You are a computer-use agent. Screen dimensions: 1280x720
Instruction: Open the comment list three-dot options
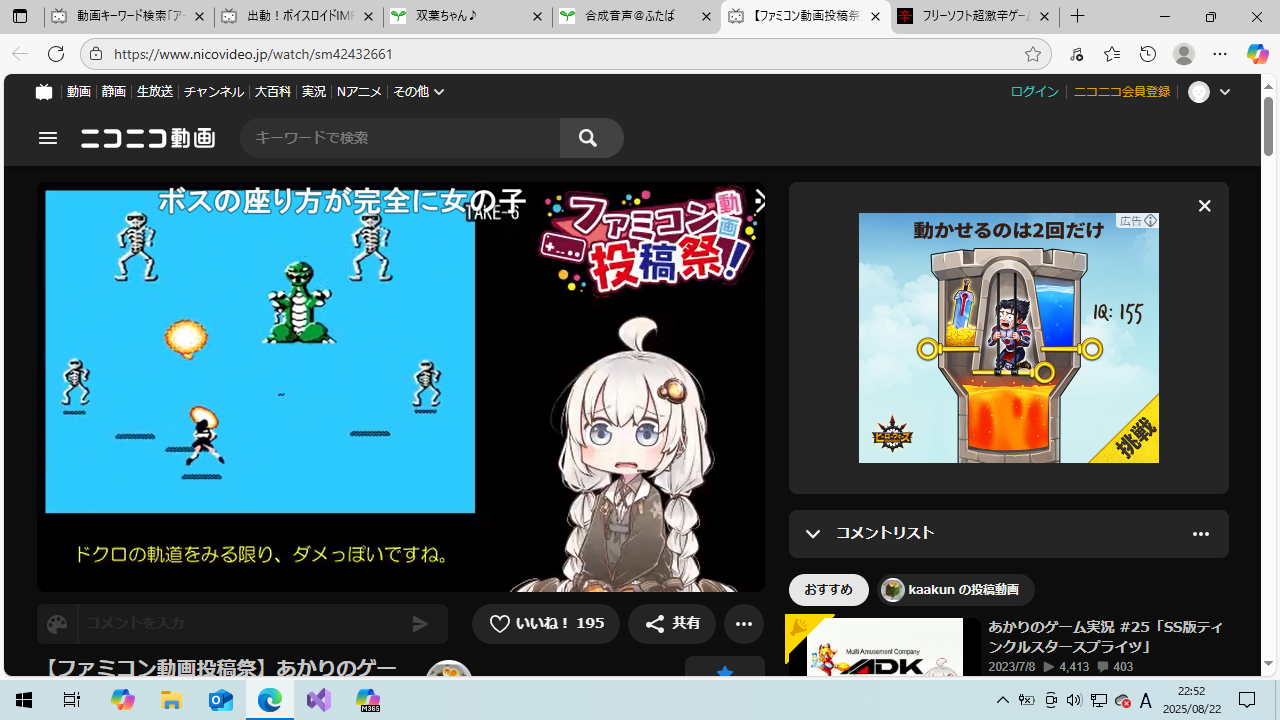point(1201,534)
